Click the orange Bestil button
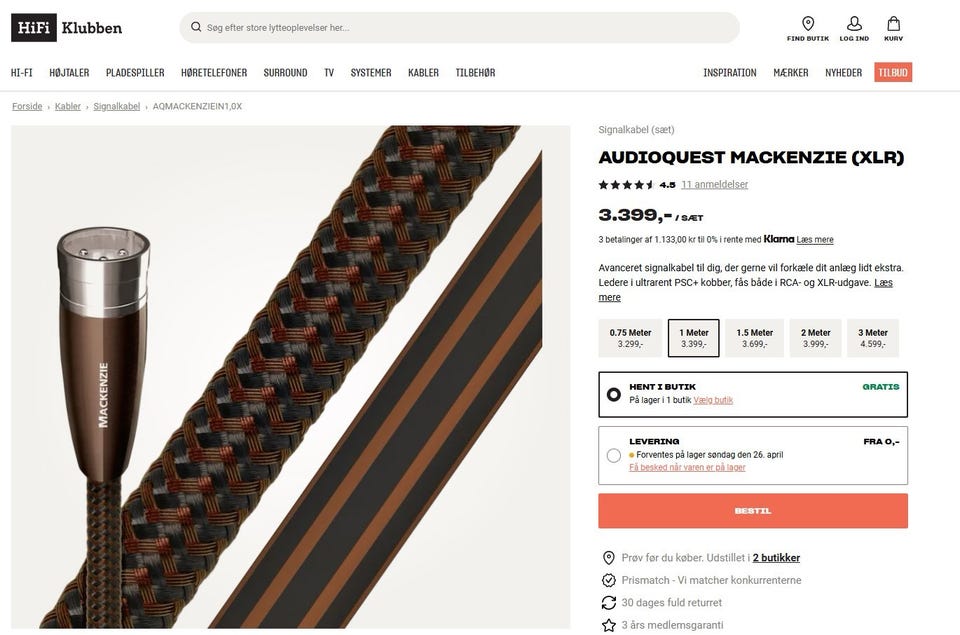The height and width of the screenshot is (635, 960). 752,511
